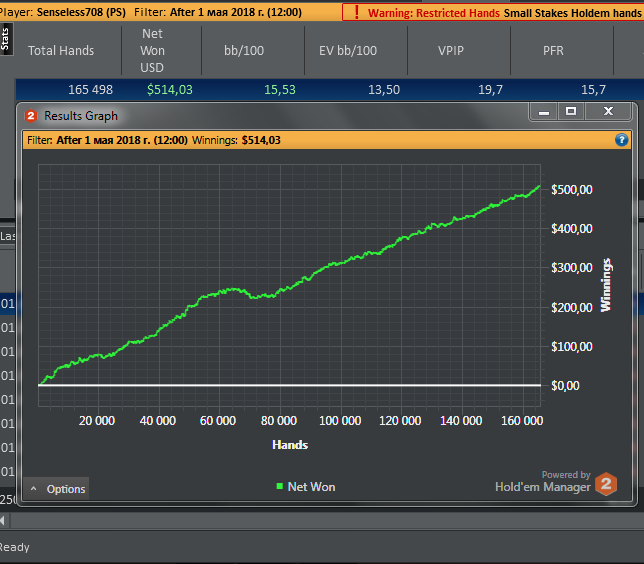Click the horizontal scrollbar left arrow
Viewport: 644px width, 564px height.
3,520
